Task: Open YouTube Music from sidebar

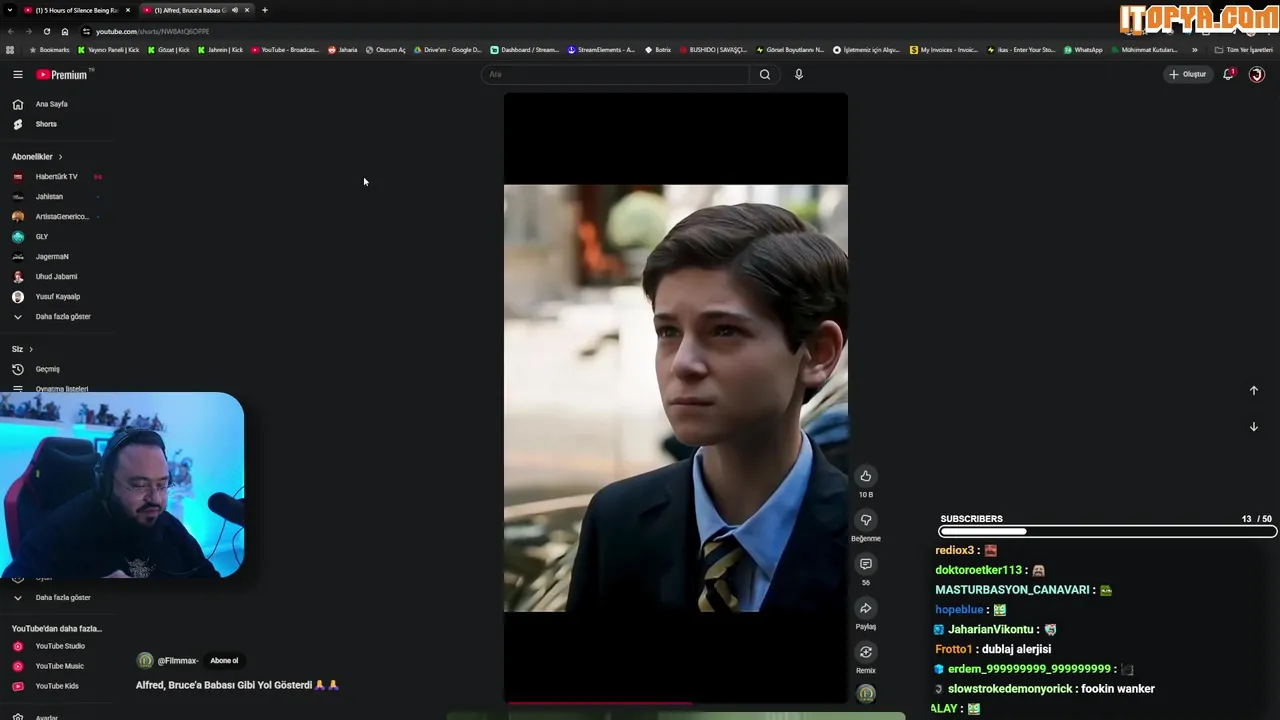Action: [x=59, y=666]
